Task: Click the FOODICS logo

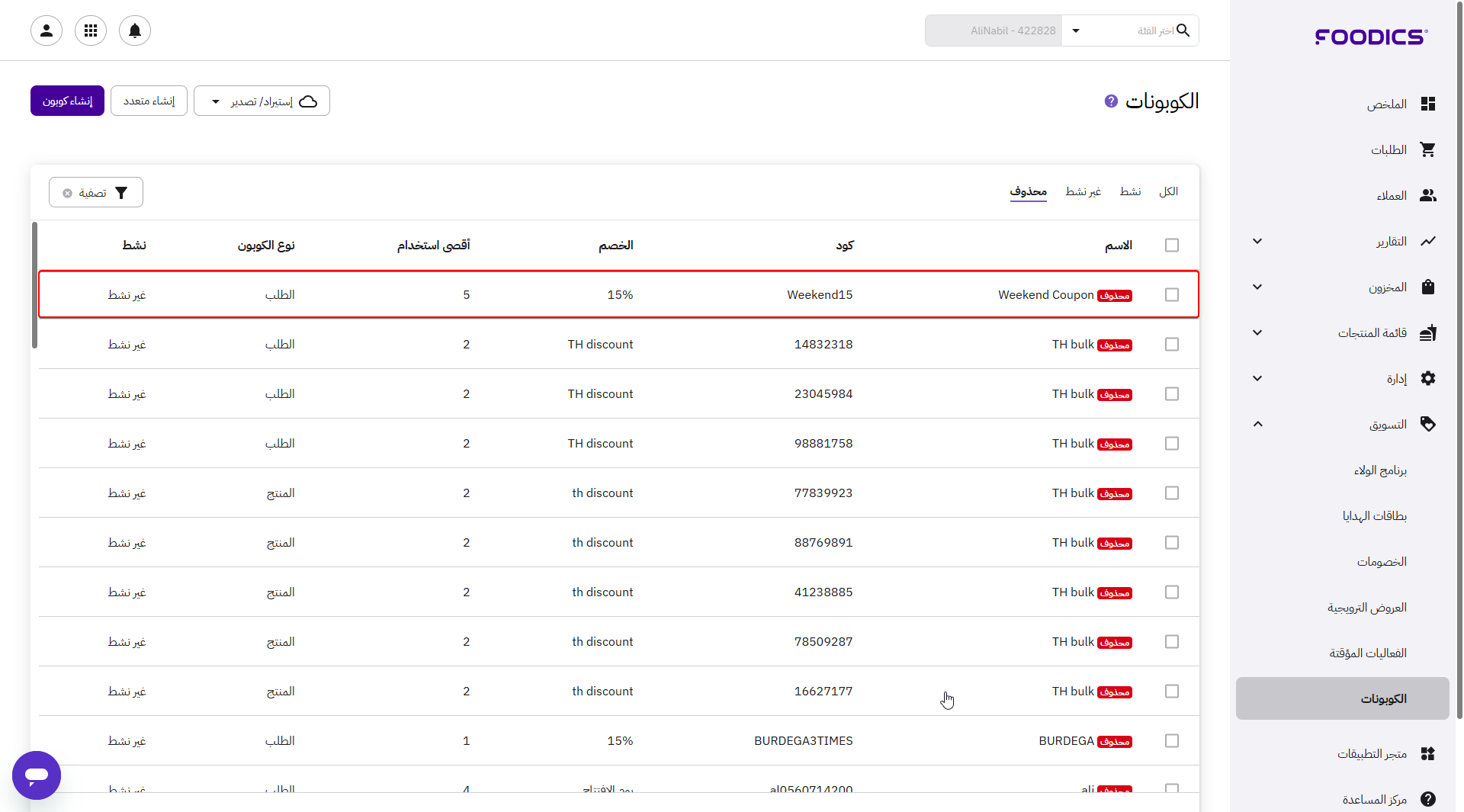Action: point(1371,37)
